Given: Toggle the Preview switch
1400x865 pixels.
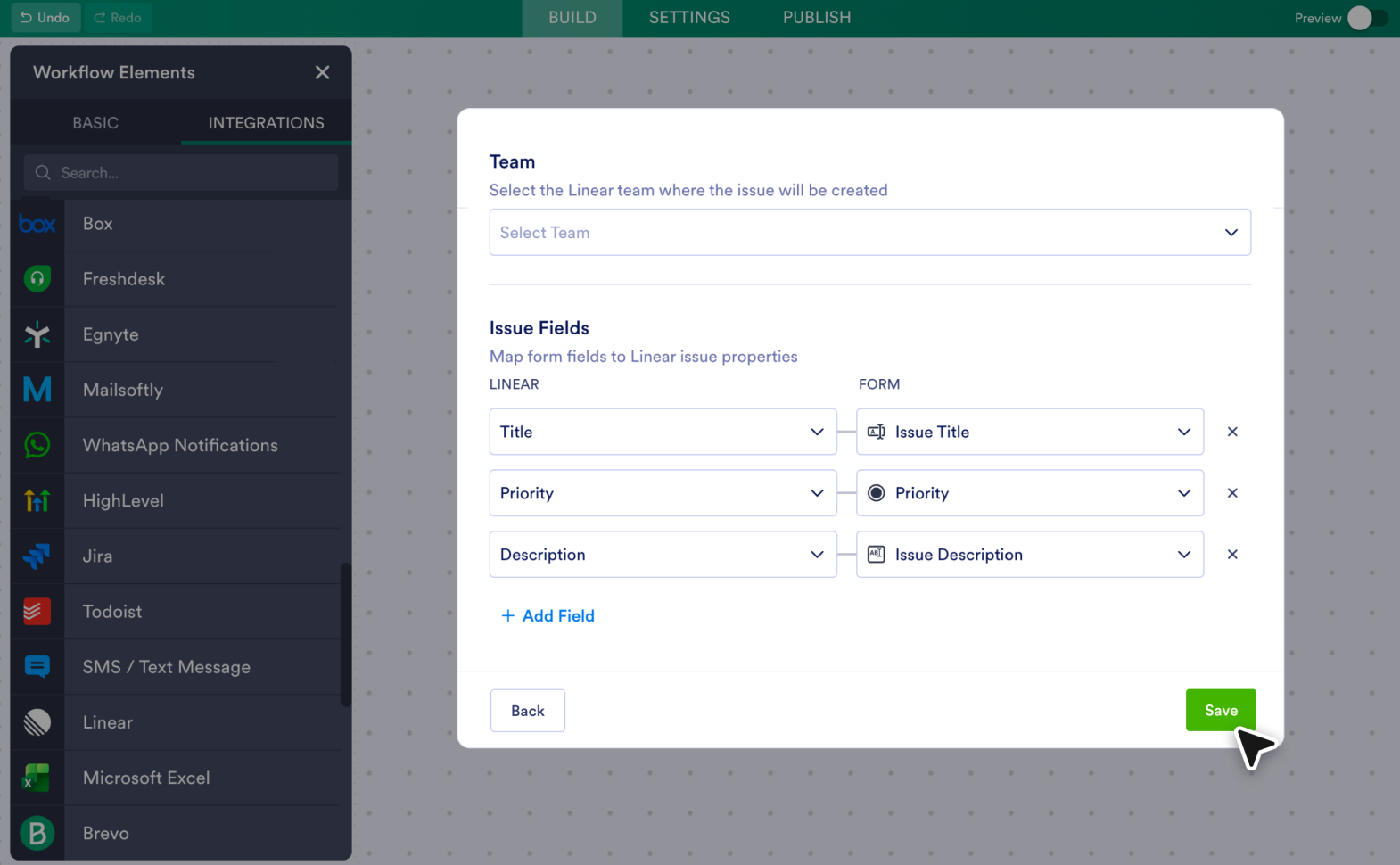Looking at the screenshot, I should [1367, 18].
